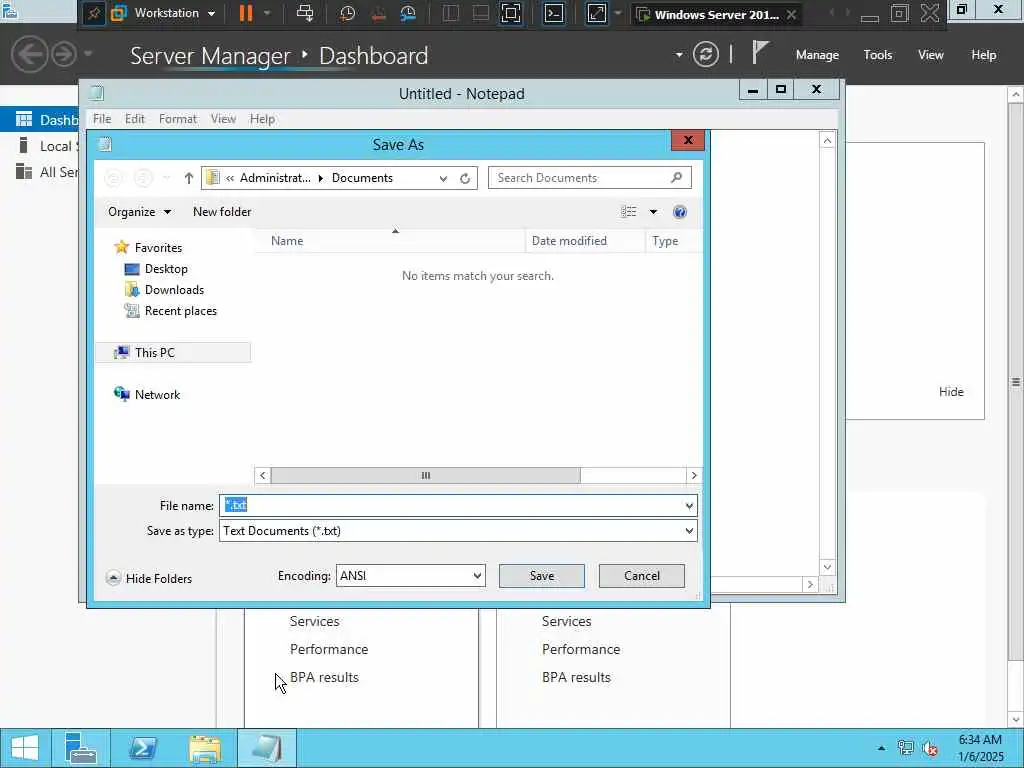1024x768 pixels.
Task: Select Network in the navigation pane
Action: pyautogui.click(x=157, y=394)
